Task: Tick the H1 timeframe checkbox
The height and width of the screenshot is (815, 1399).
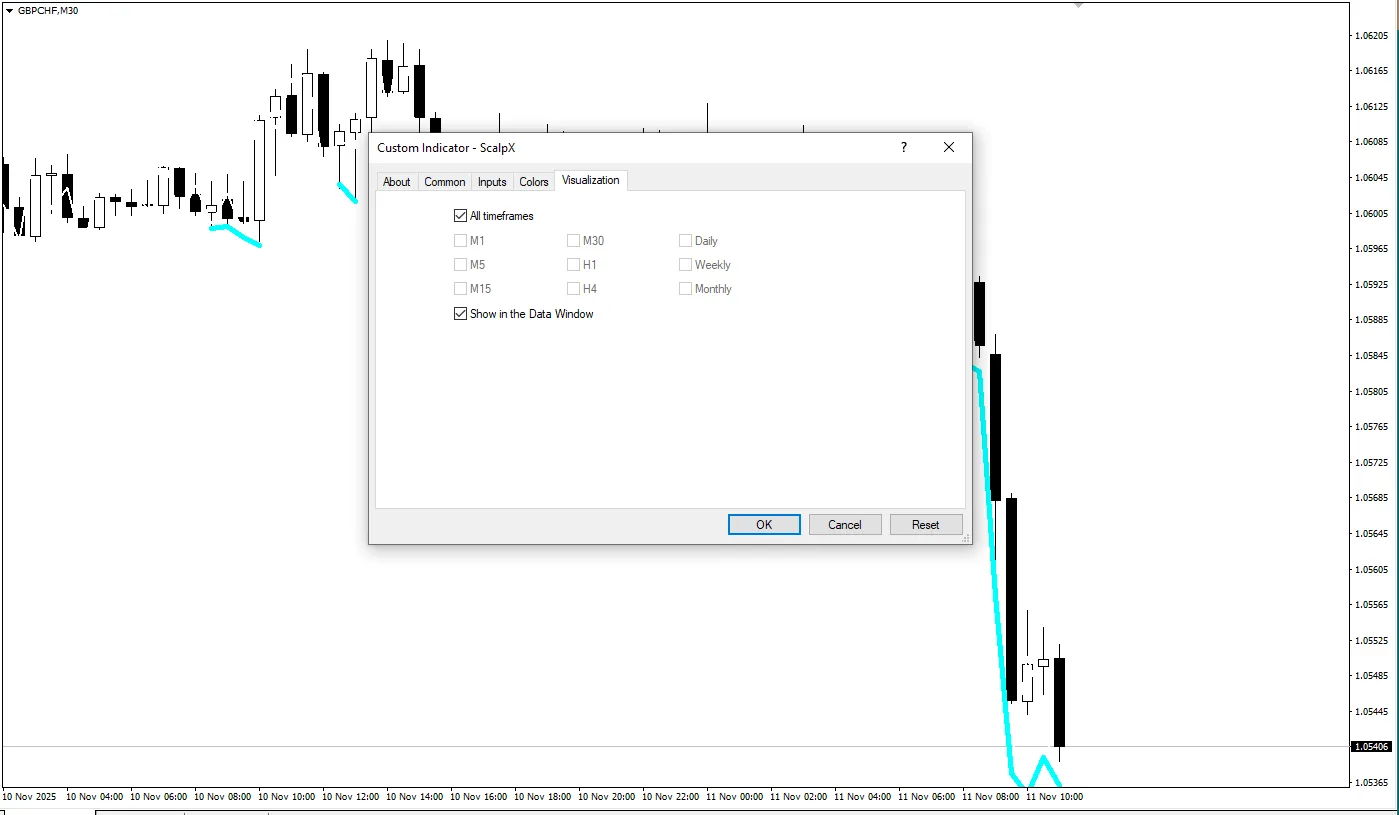Action: [573, 265]
